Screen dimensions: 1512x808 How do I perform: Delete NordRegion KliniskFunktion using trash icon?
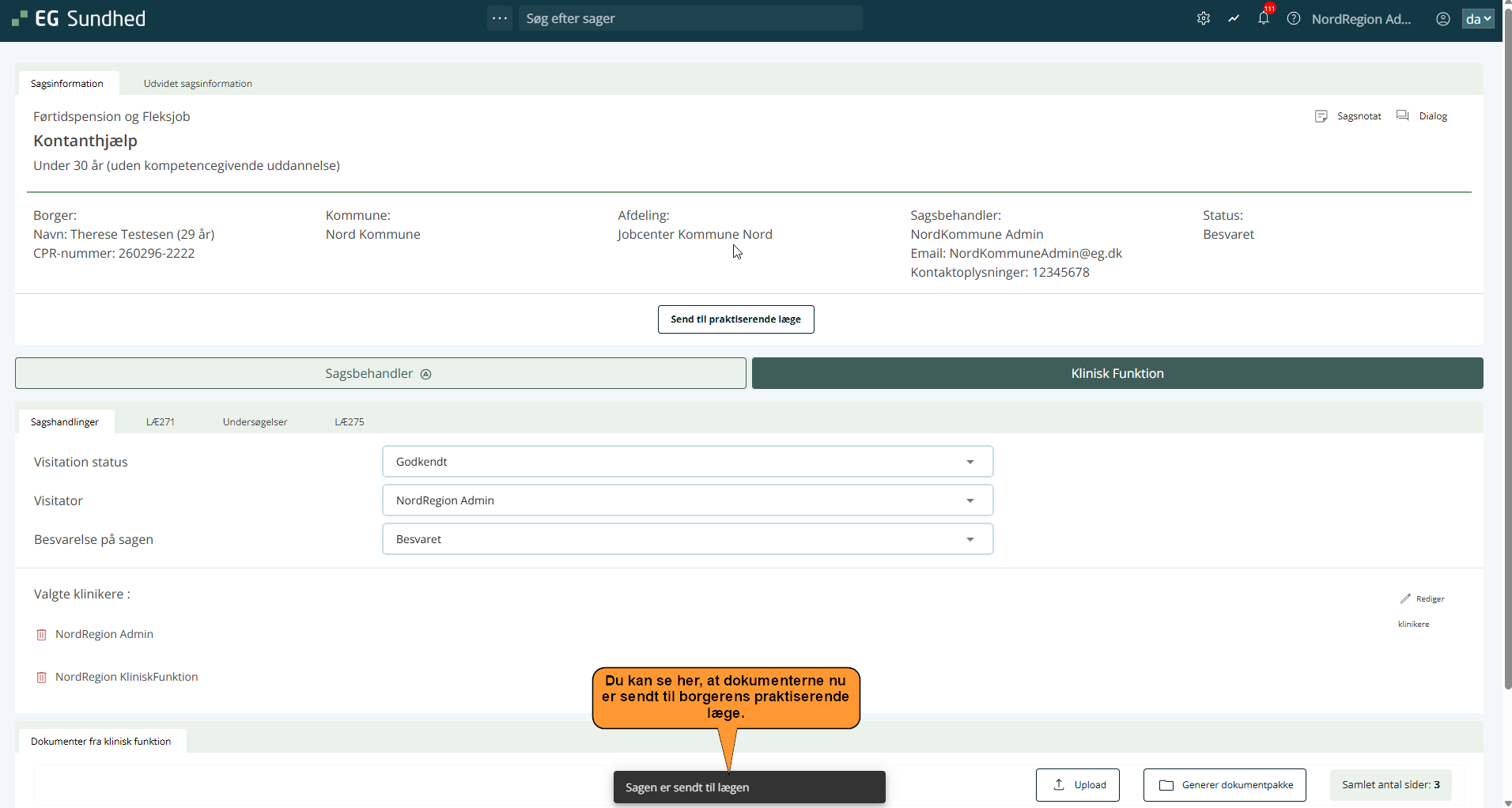tap(42, 678)
